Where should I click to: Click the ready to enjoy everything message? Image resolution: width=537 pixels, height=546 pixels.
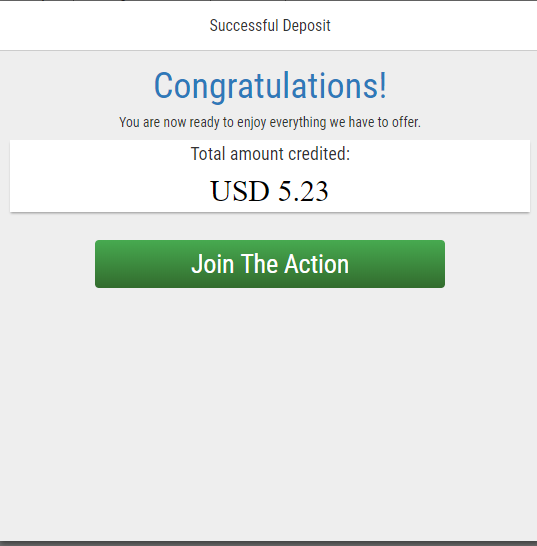point(270,123)
